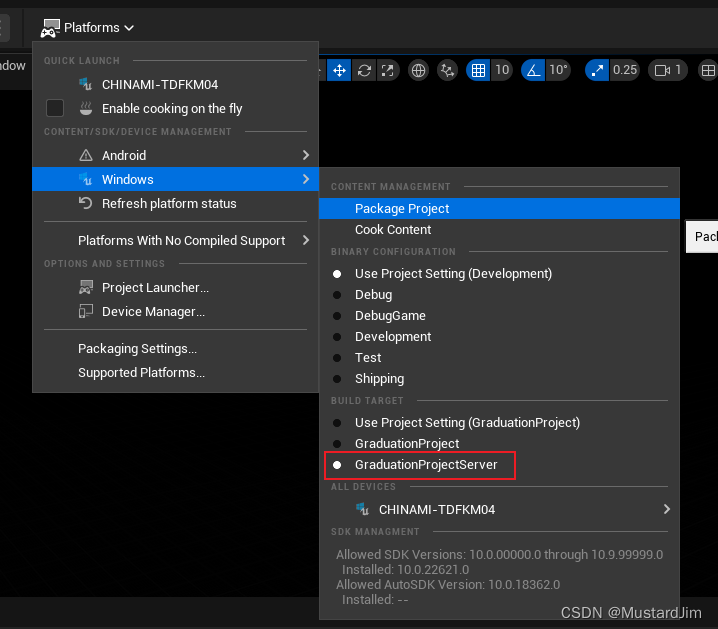Click the viewport layout grid icon

(x=708, y=70)
